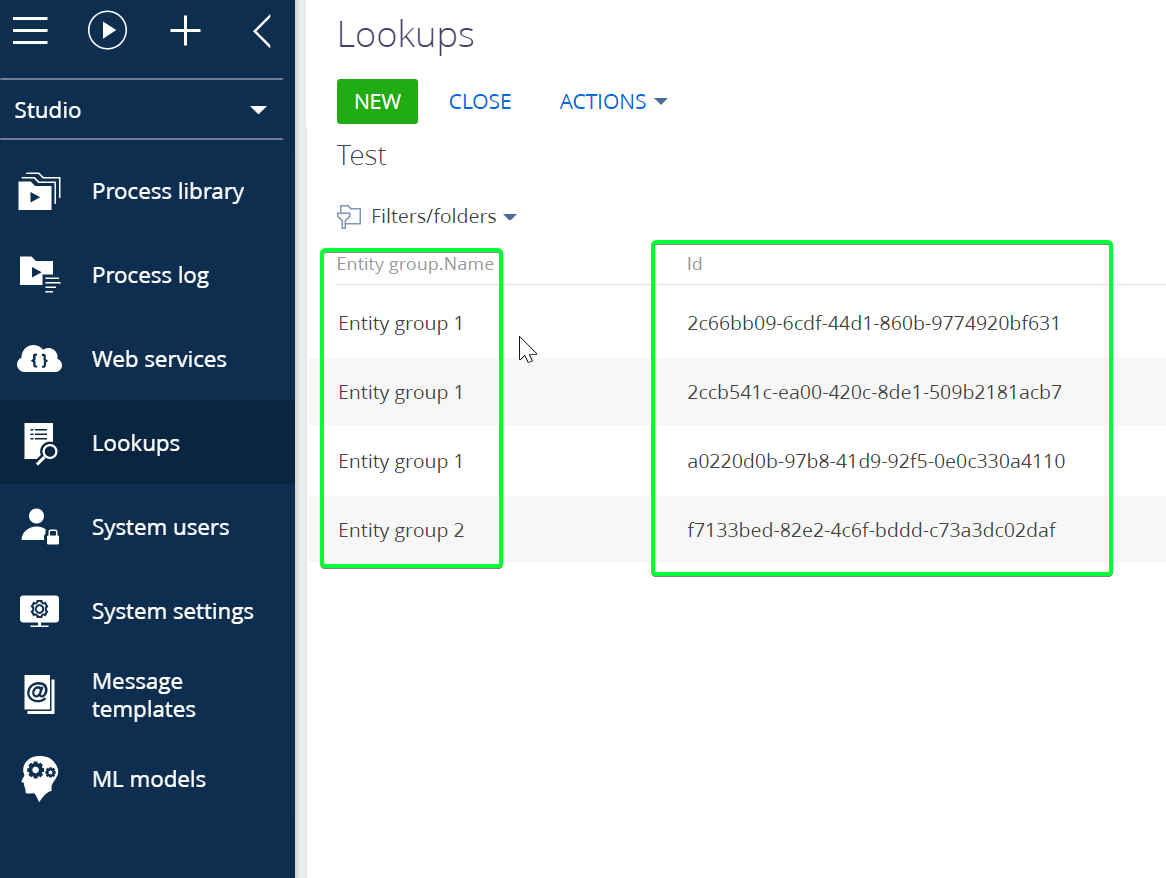Click the ML models head icon
The height and width of the screenshot is (878, 1166).
point(39,778)
